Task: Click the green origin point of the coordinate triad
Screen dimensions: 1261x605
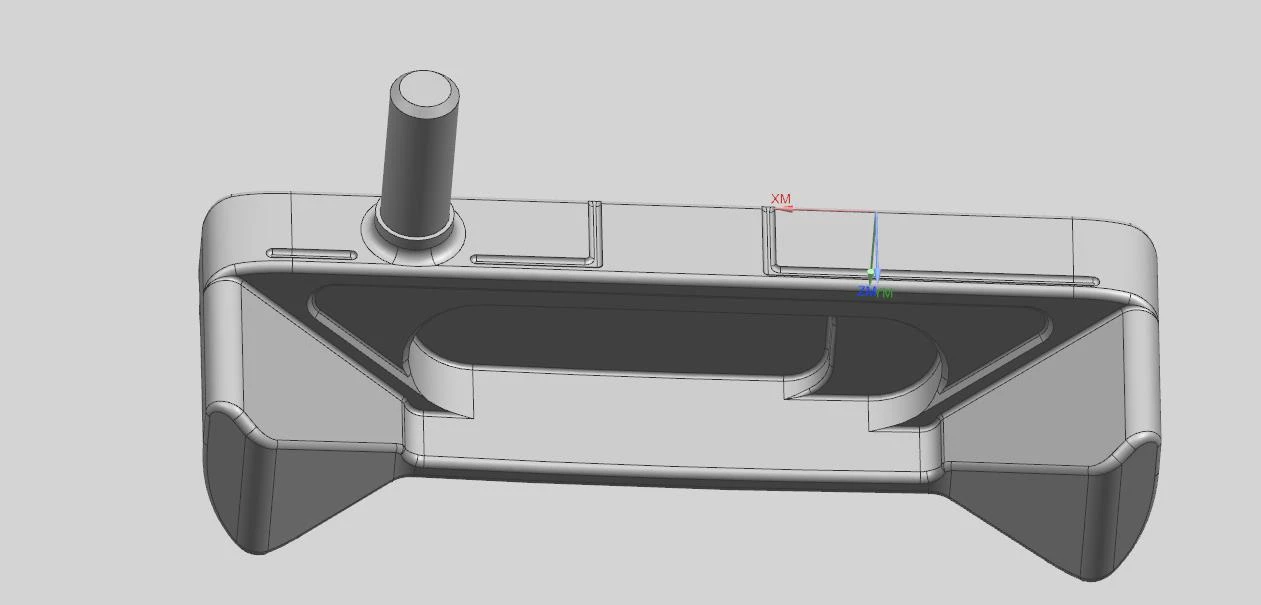Action: tap(872, 272)
